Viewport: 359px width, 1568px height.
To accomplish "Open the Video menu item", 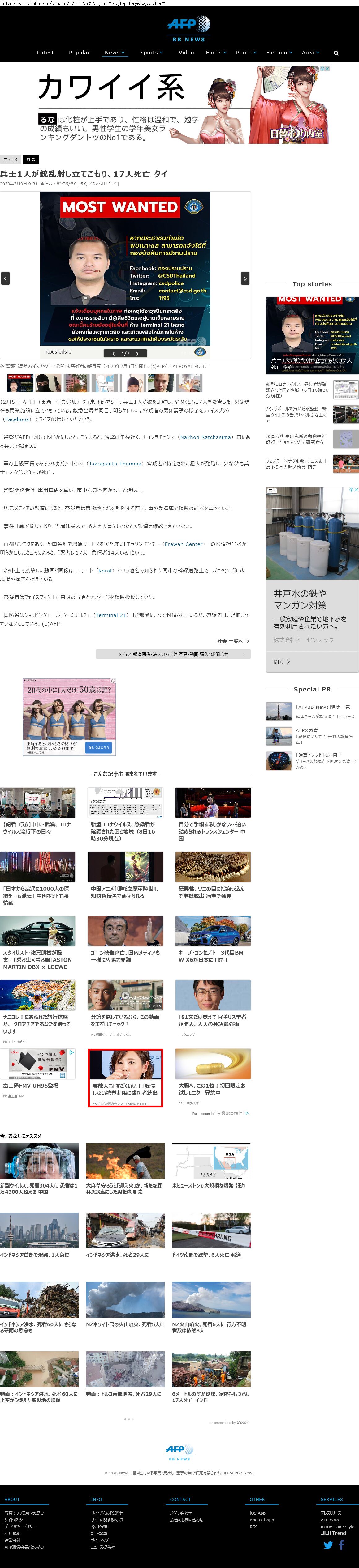I will pos(186,53).
